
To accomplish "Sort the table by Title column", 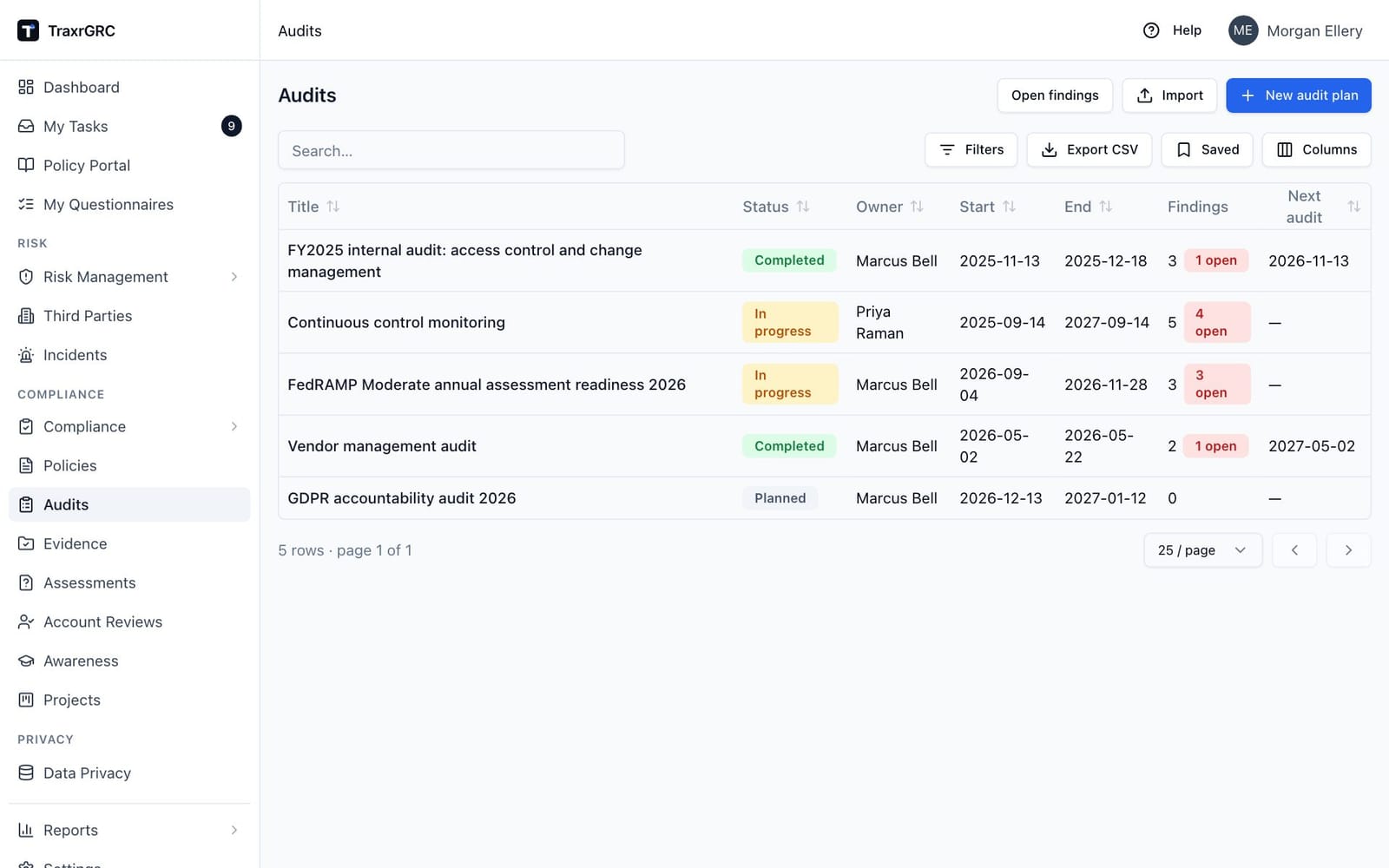I will [x=313, y=207].
